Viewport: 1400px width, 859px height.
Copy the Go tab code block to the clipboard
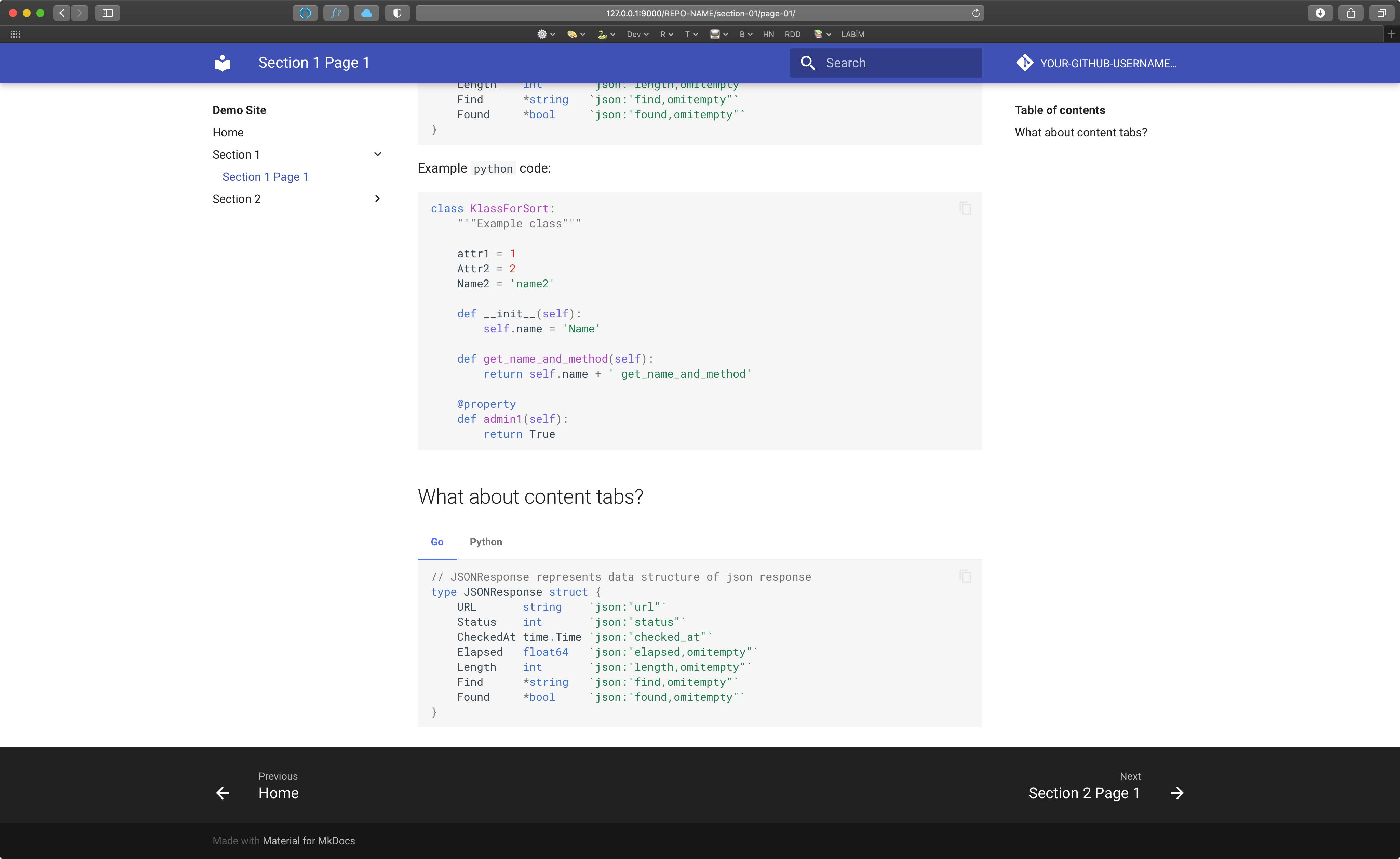(965, 576)
